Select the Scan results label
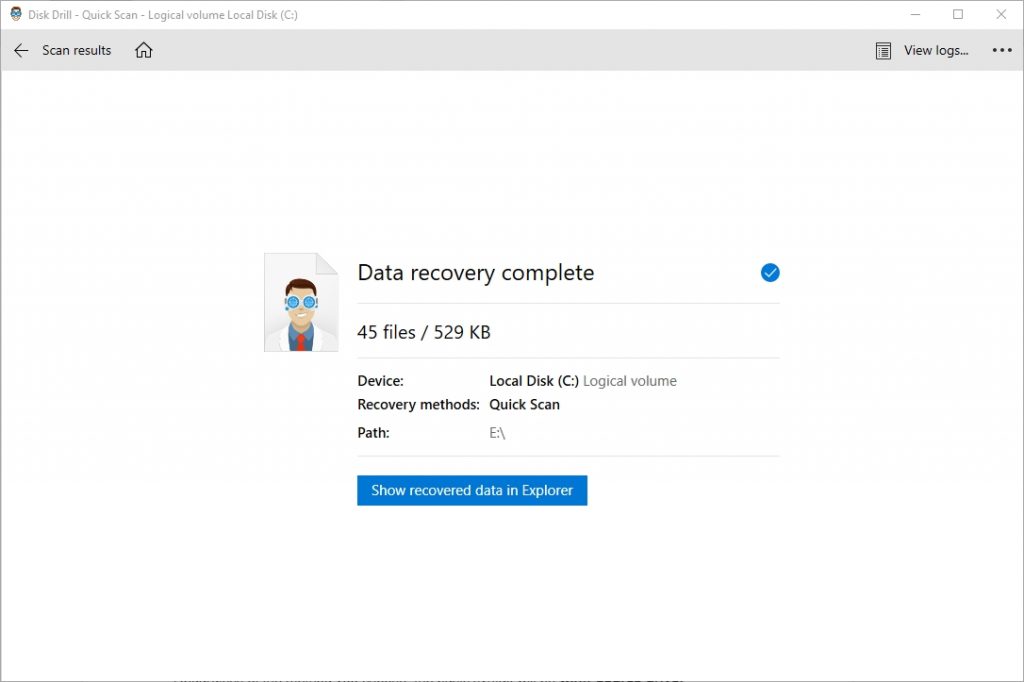 [x=77, y=50]
